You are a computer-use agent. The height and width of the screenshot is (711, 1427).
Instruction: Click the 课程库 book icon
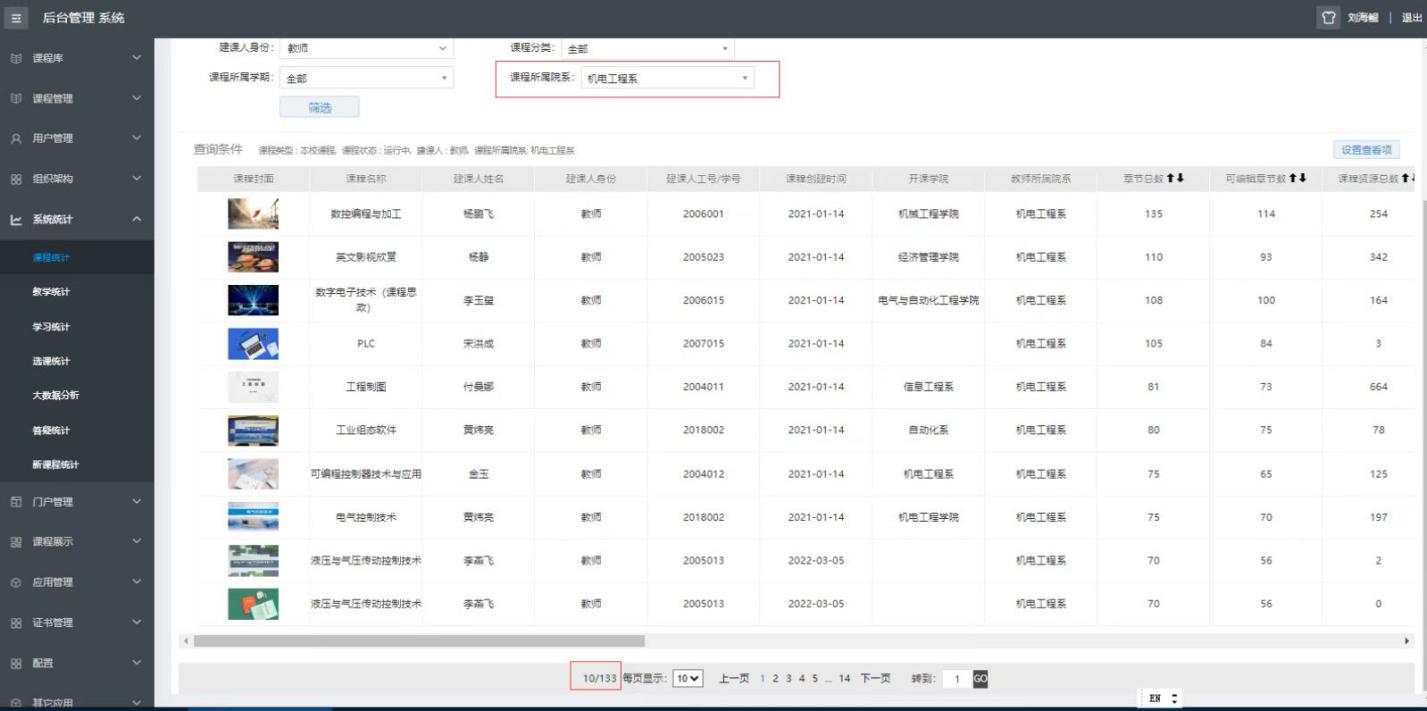16,59
